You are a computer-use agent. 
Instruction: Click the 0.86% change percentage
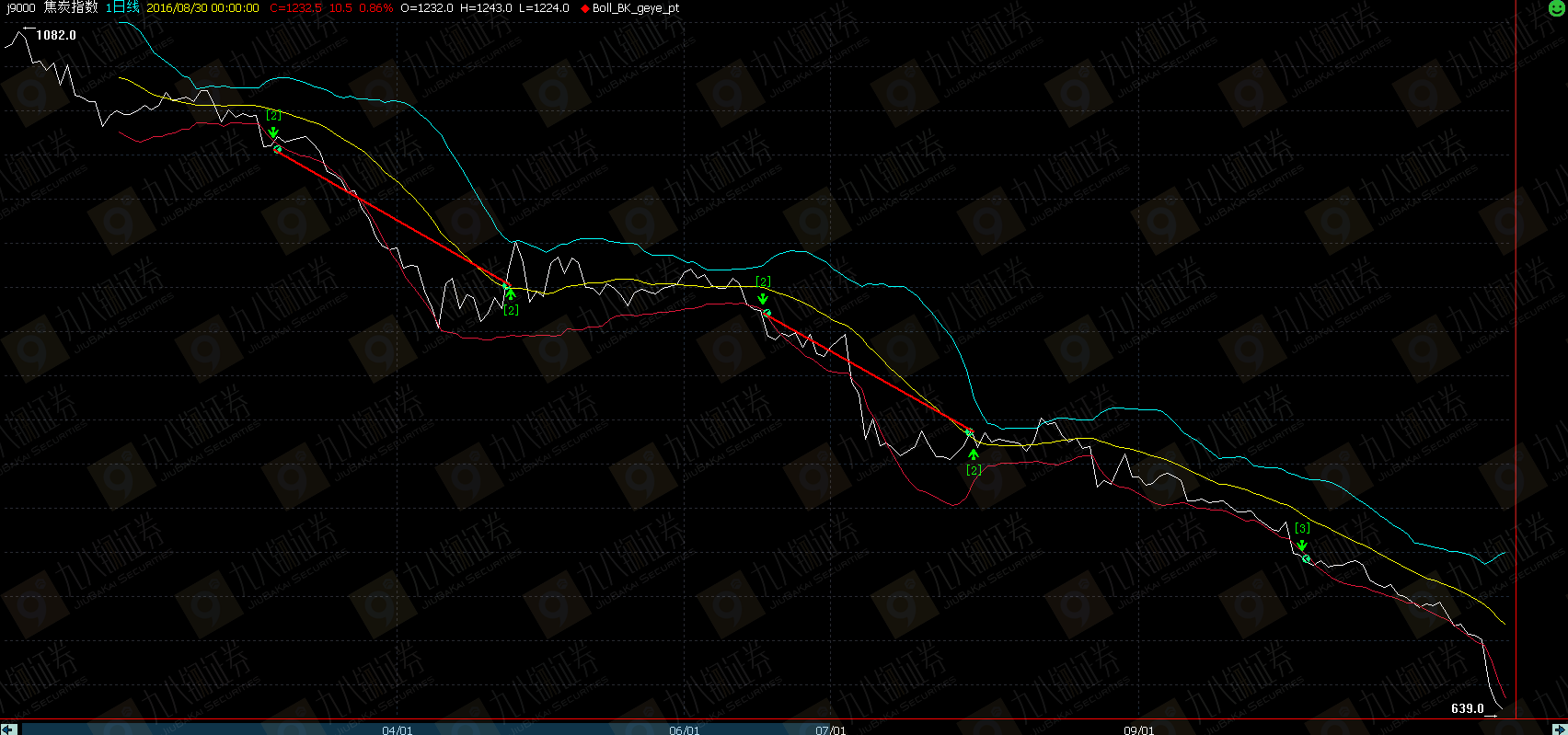pos(375,8)
